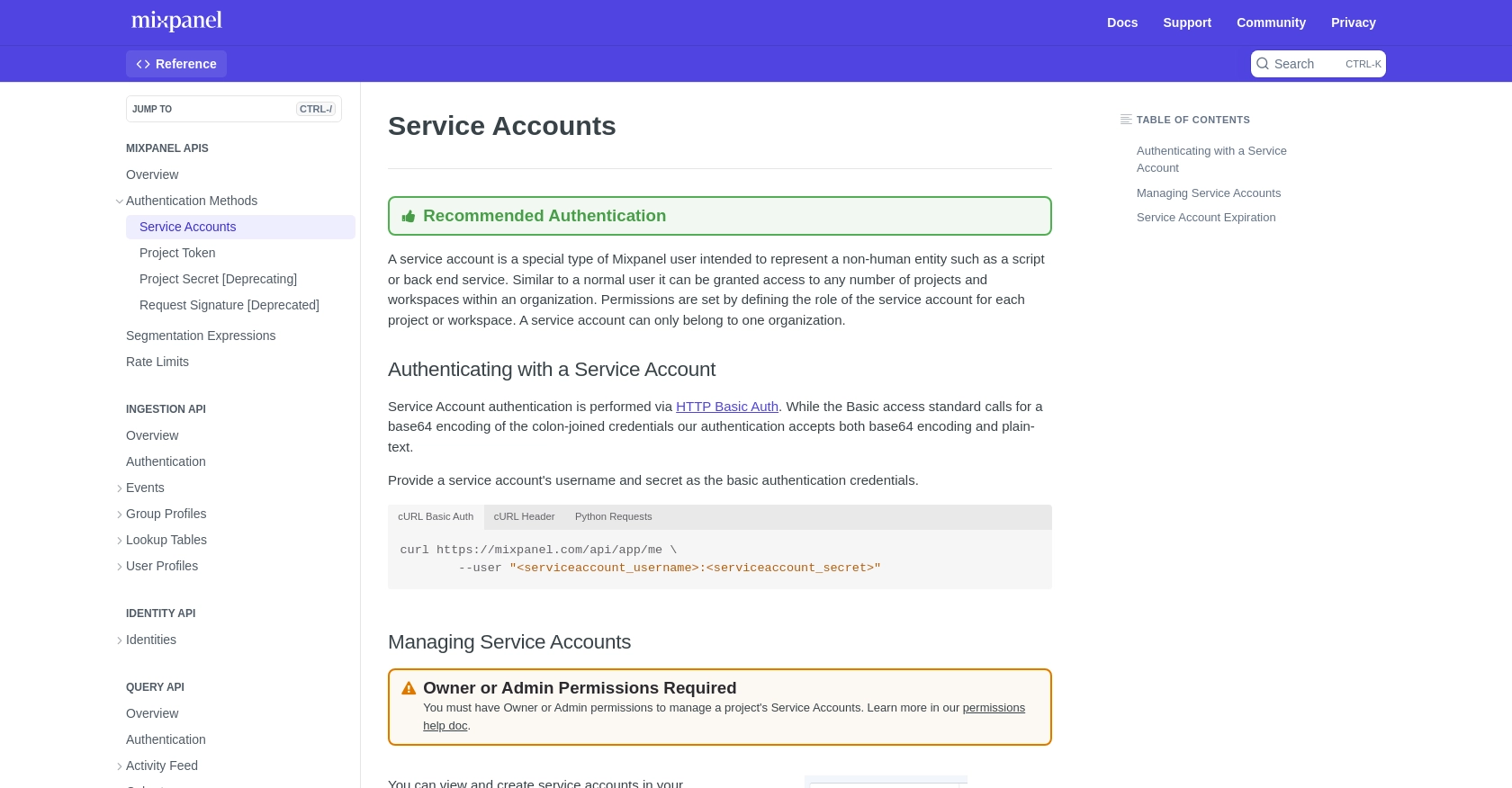Screen dimensions: 1512x788
Task: Go to Authenticating with a Service Account in contents
Action: pyautogui.click(x=1211, y=159)
